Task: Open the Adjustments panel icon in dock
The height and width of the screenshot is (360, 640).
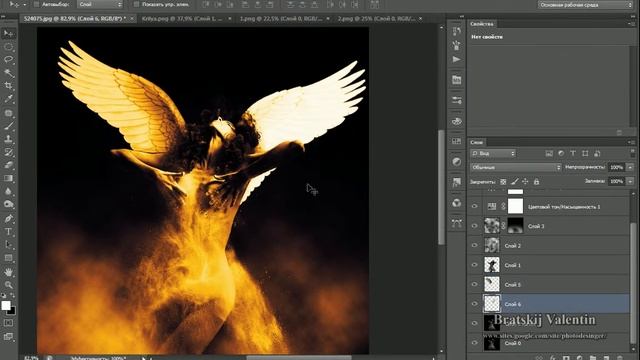Action: (x=456, y=162)
